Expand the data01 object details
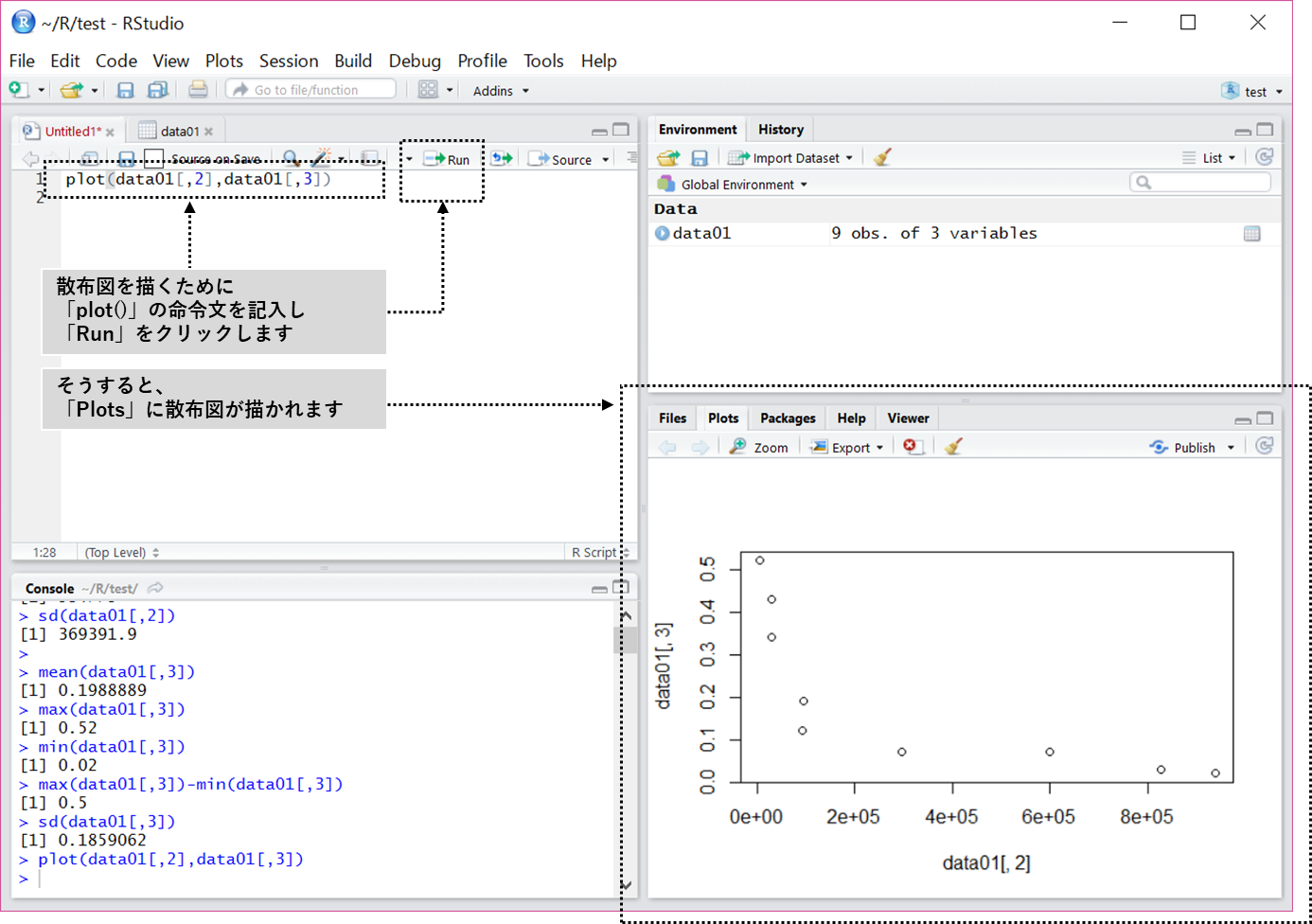This screenshot has width=1312, height=924. [x=662, y=234]
